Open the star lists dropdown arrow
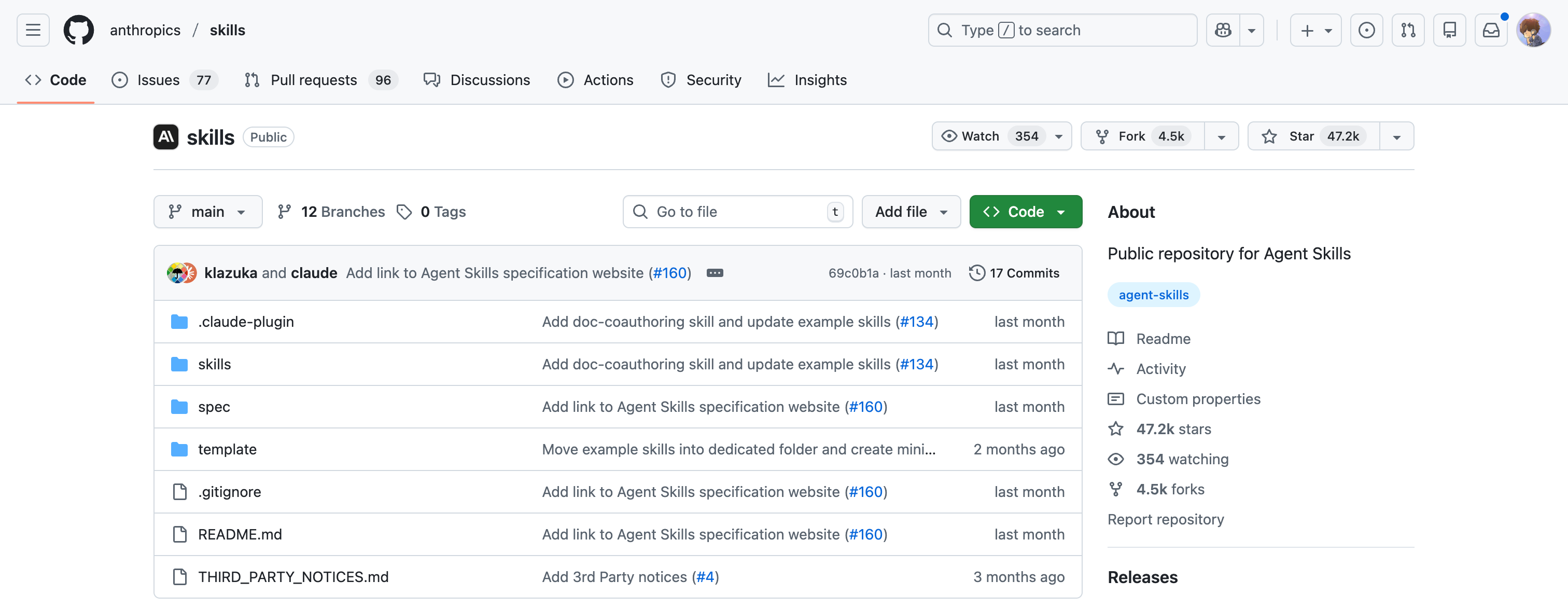The height and width of the screenshot is (609, 1568). [x=1396, y=136]
